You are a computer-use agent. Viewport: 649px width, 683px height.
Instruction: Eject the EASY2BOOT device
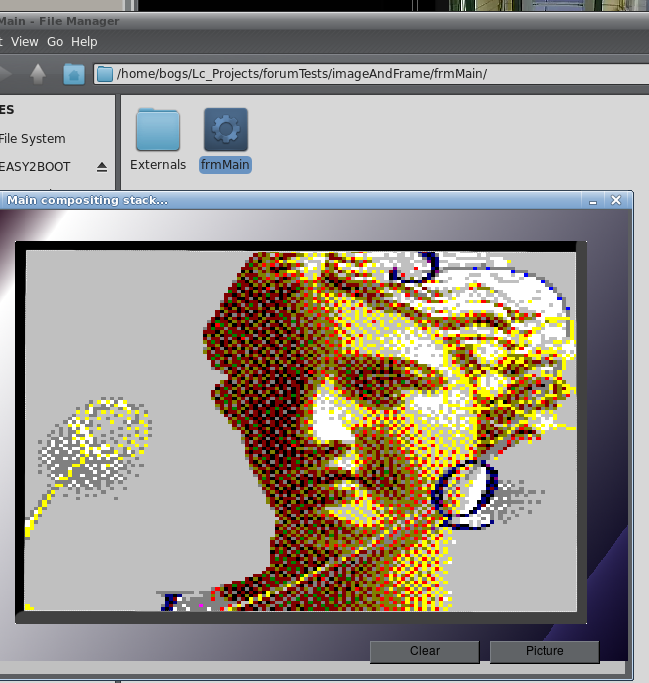pyautogui.click(x=101, y=167)
